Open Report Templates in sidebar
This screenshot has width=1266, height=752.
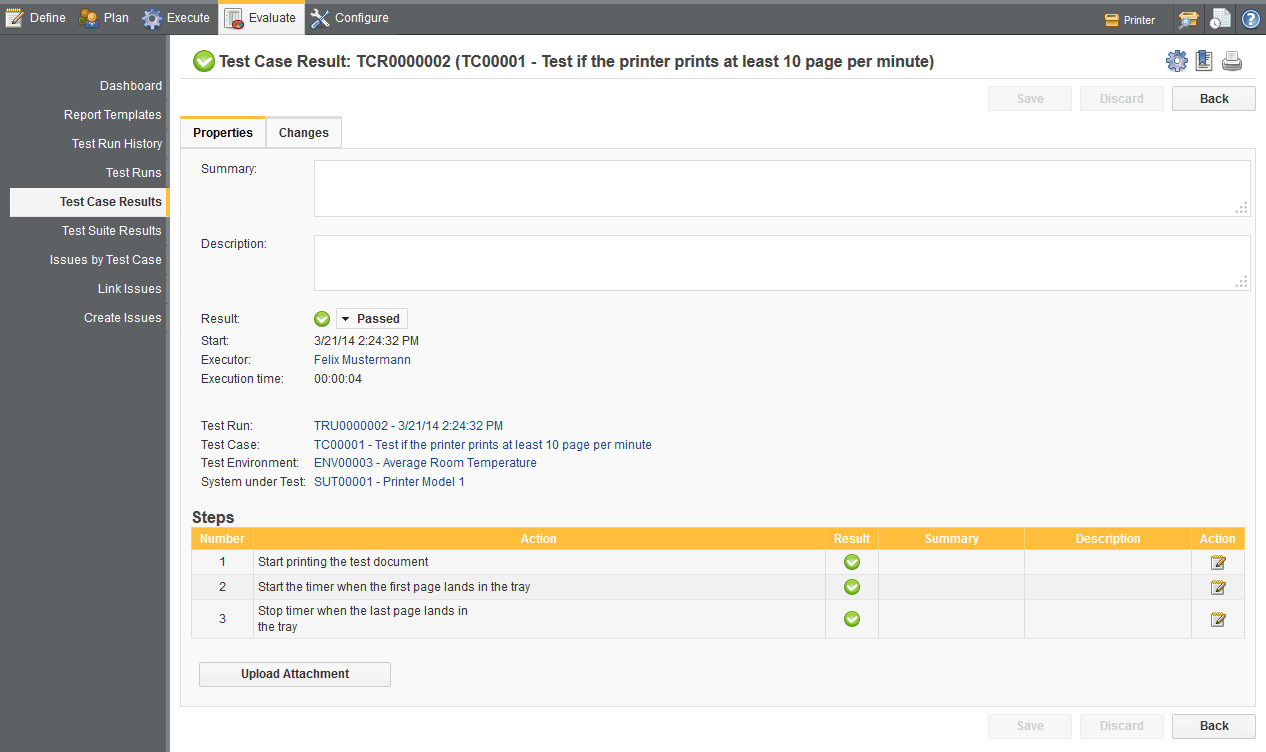113,115
